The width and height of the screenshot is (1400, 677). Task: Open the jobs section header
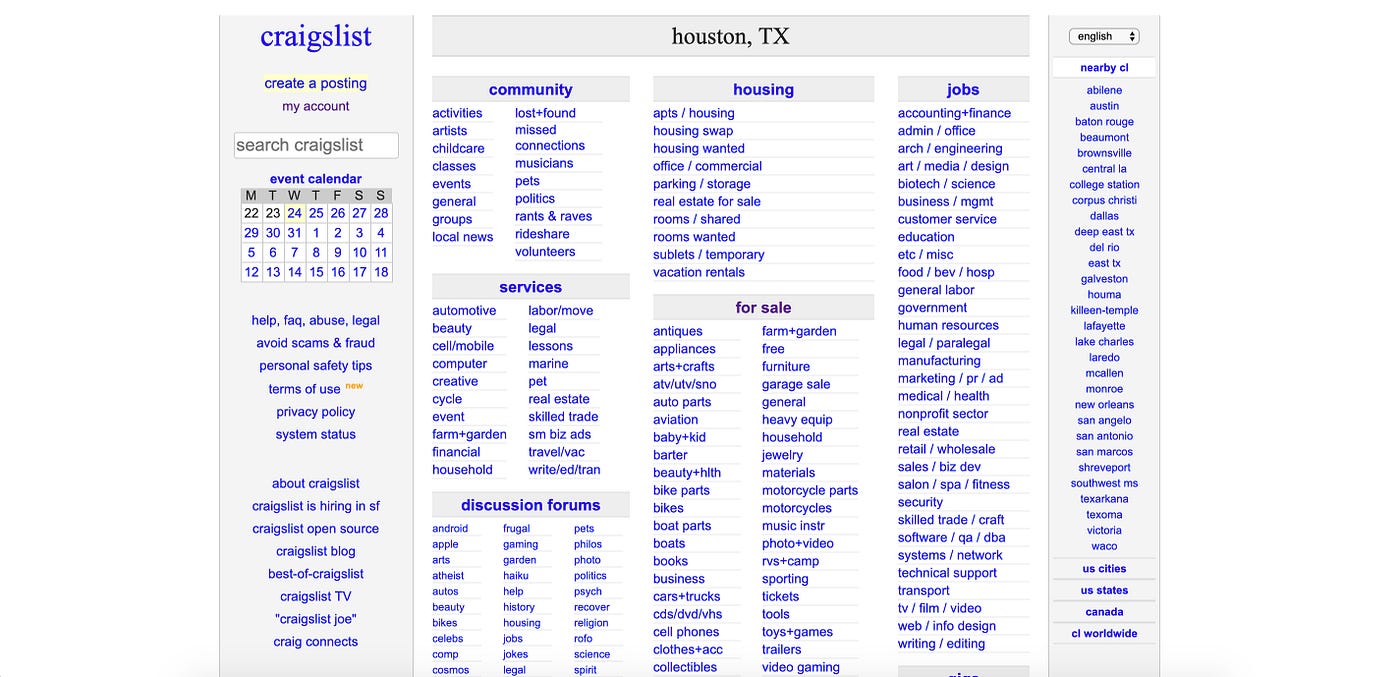pos(963,89)
